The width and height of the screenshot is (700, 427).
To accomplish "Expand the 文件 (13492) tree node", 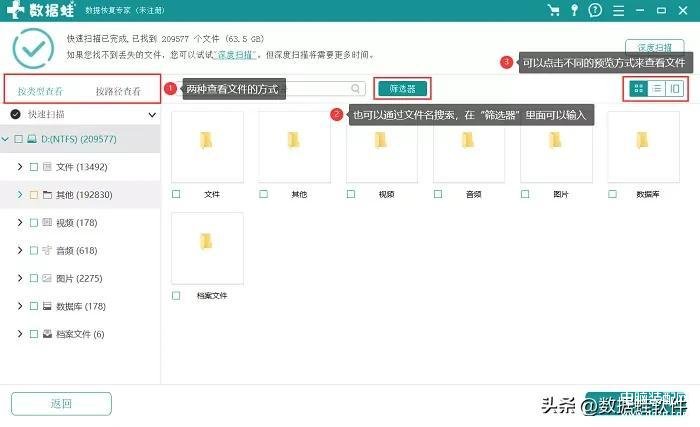I will (20, 167).
